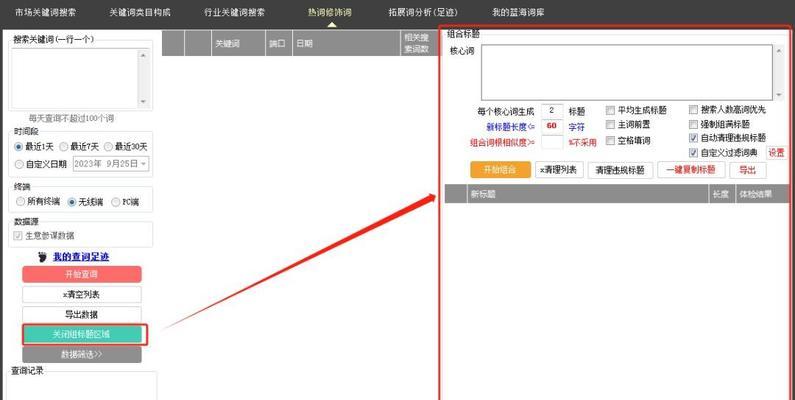Click the 新标题 column header
This screenshot has width=795, height=400.
(588, 194)
